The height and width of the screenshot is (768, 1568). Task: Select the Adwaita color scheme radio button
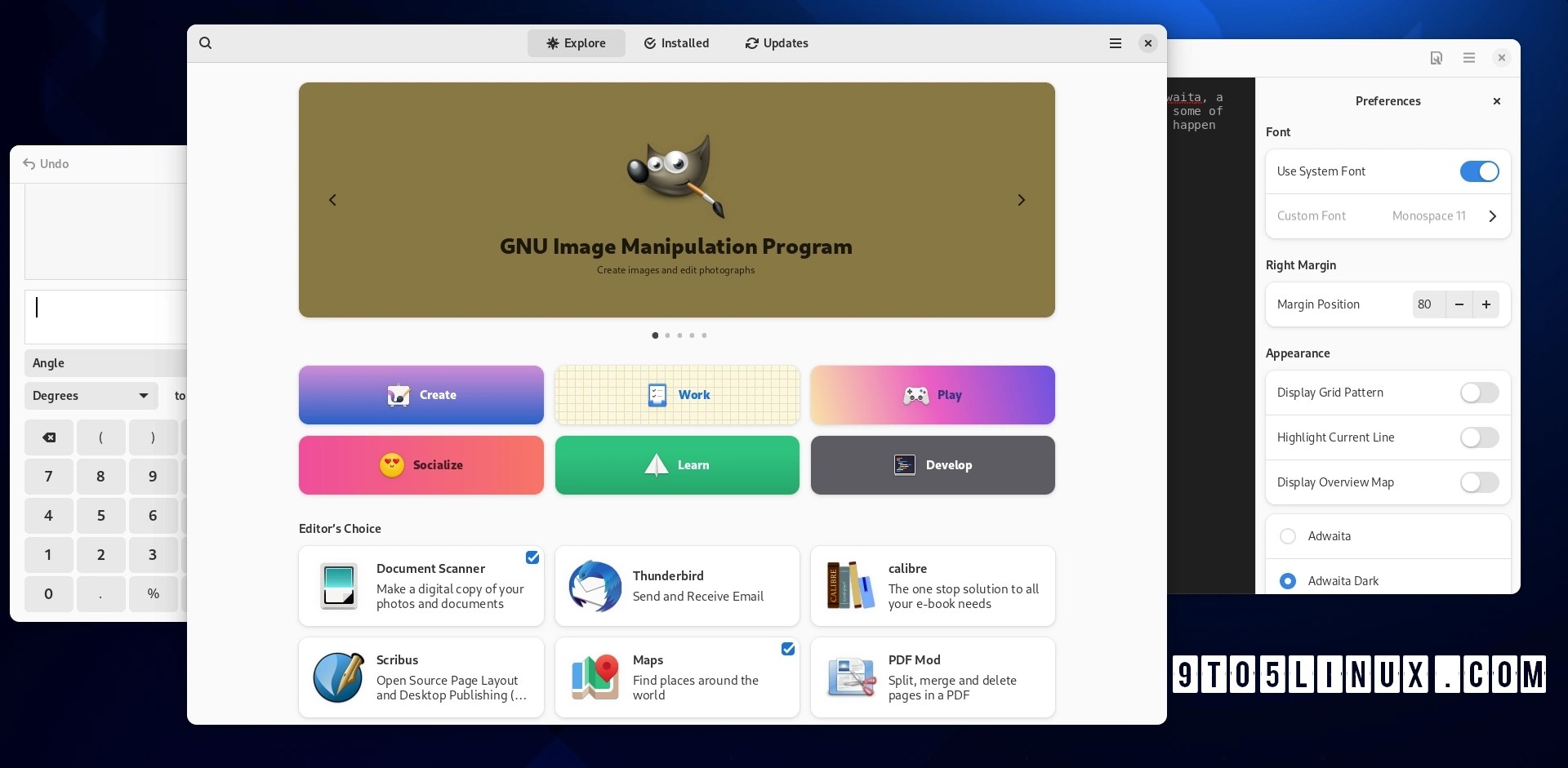tap(1288, 536)
